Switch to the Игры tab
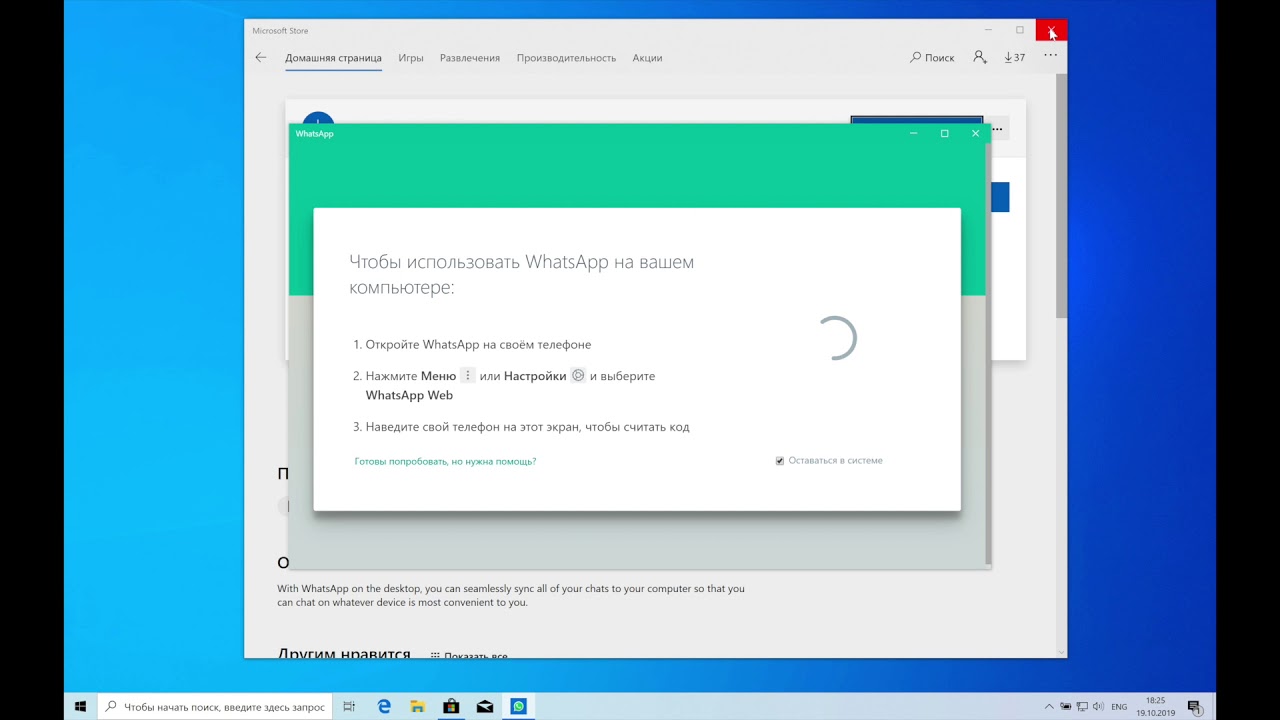This screenshot has height=720, width=1280. (411, 58)
